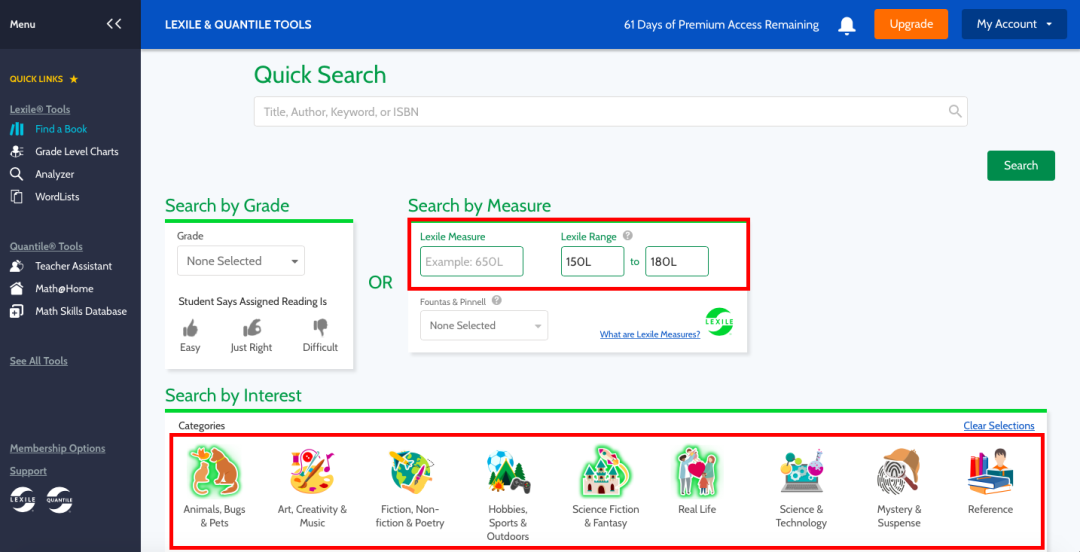This screenshot has width=1080, height=552.
Task: Open Math Skills Database in sidebar
Action: 81,311
